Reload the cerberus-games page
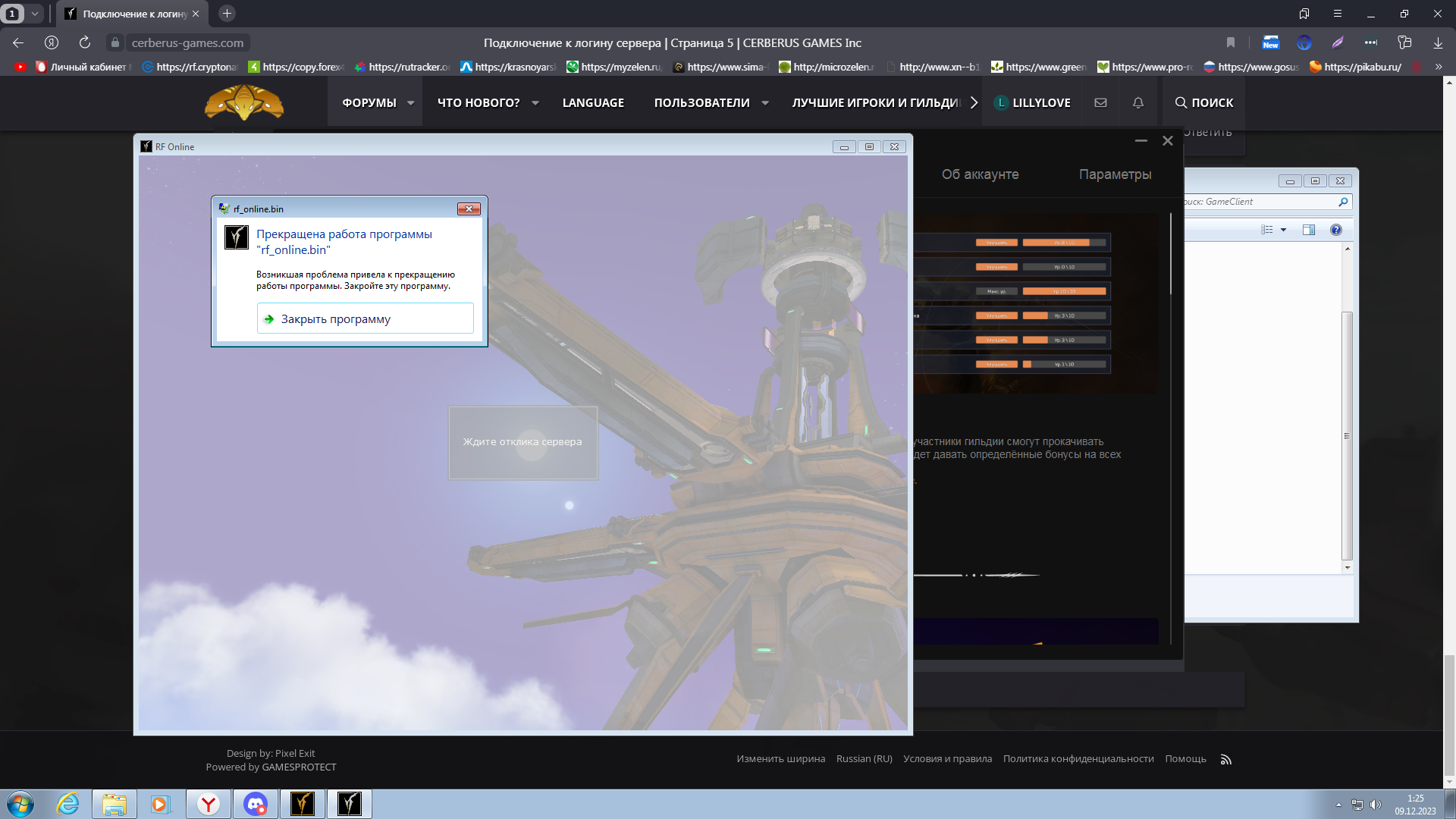 tap(85, 42)
